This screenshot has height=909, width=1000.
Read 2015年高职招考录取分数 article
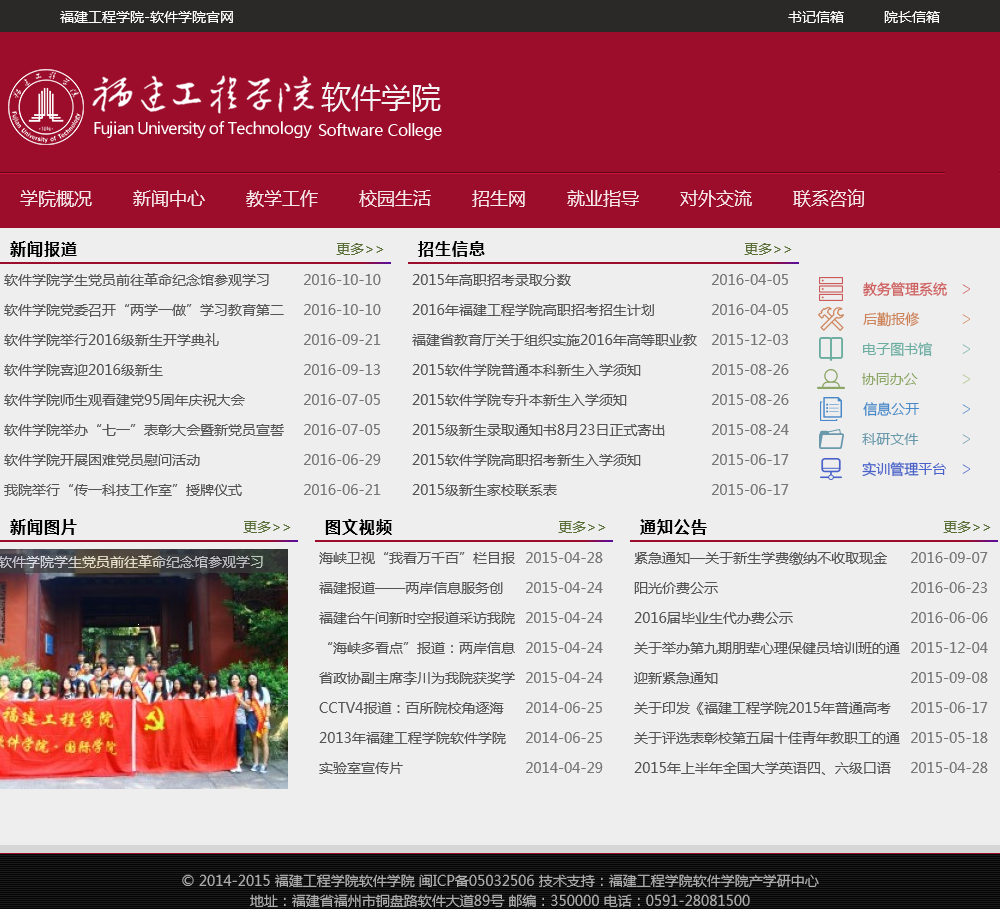pyautogui.click(x=491, y=280)
